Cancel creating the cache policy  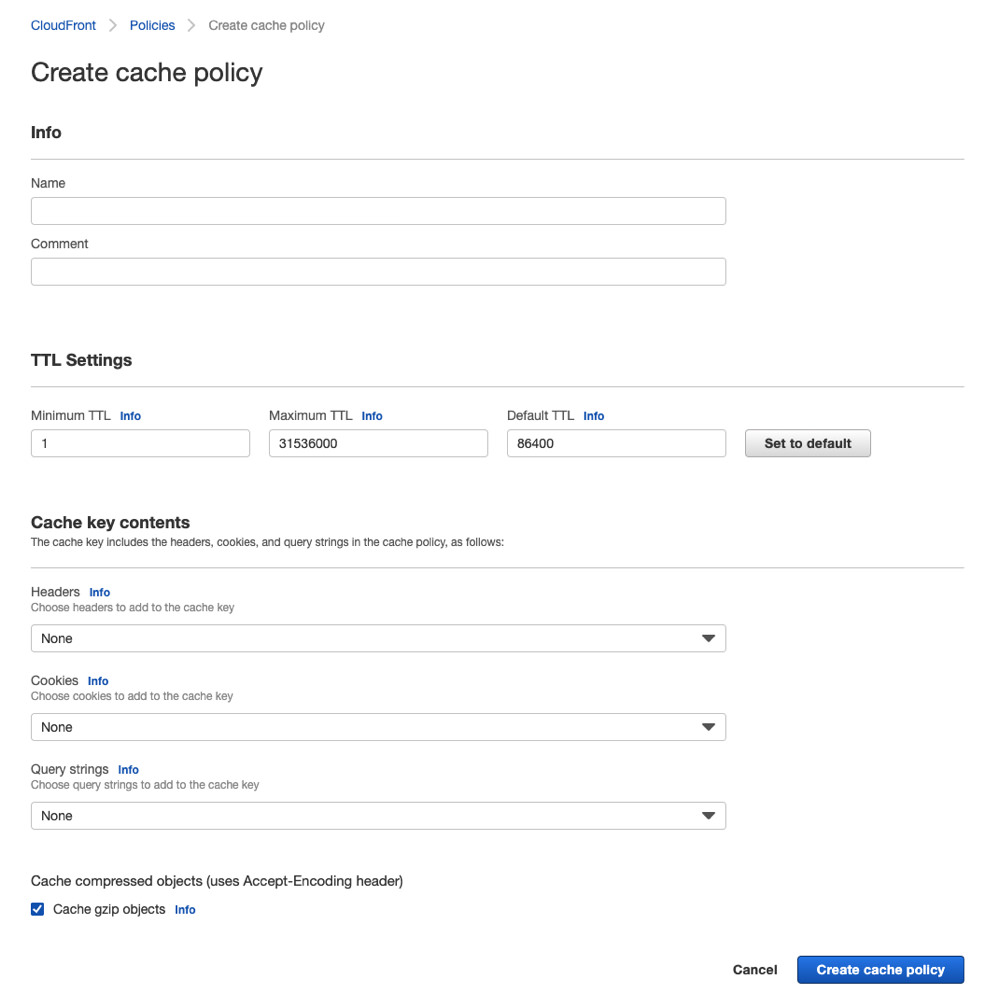click(x=754, y=969)
